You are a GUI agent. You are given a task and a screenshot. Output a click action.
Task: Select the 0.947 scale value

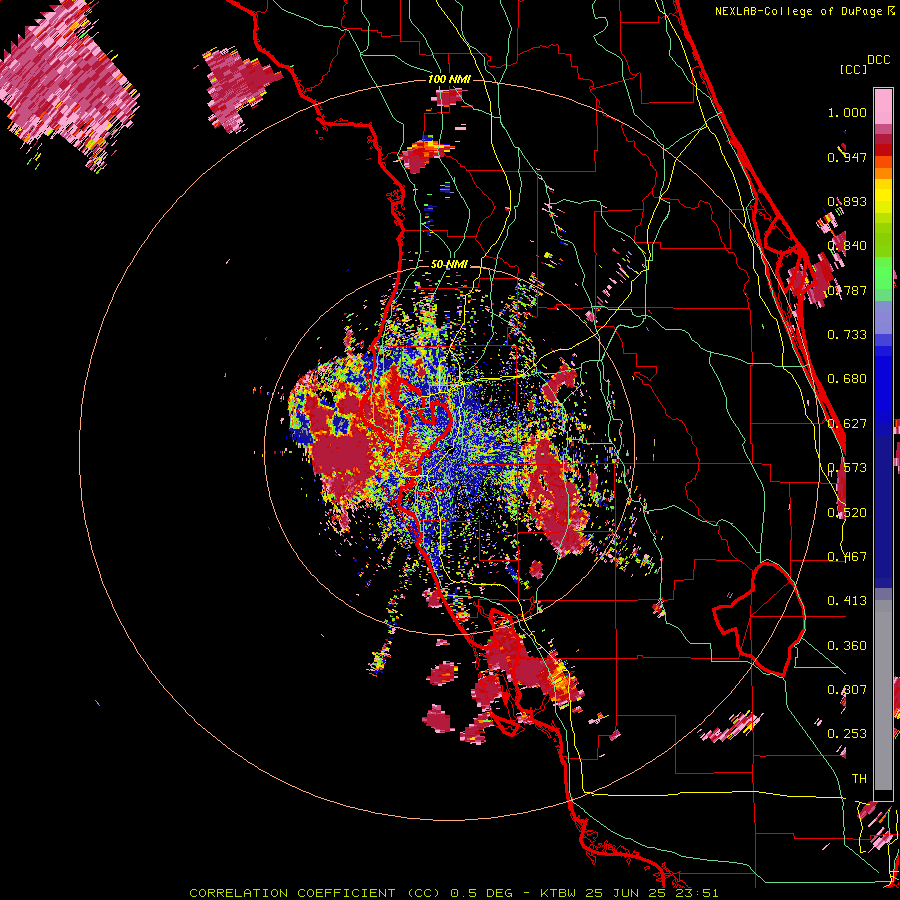point(847,157)
